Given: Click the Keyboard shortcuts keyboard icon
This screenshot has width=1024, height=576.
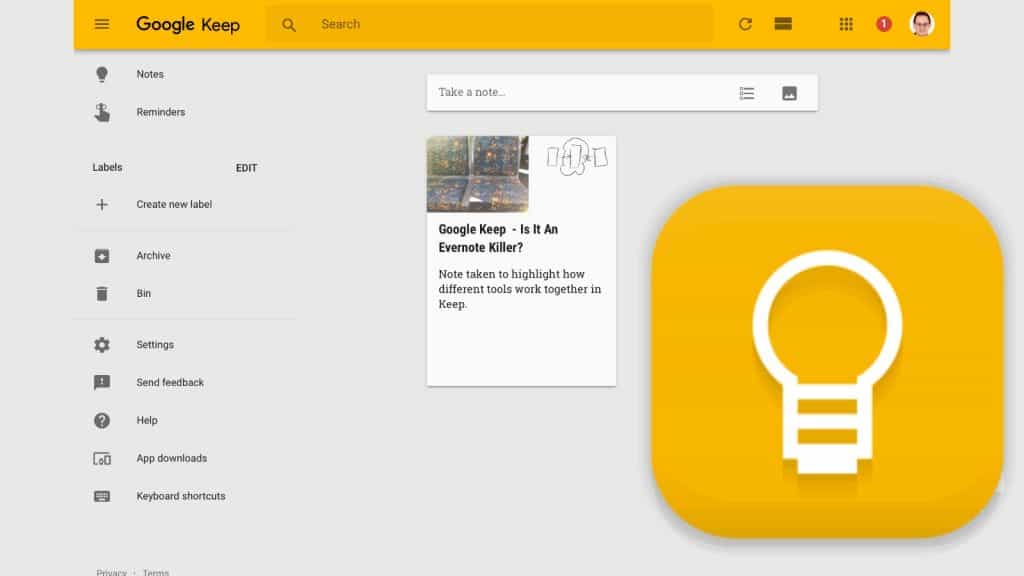Looking at the screenshot, I should pyautogui.click(x=102, y=496).
